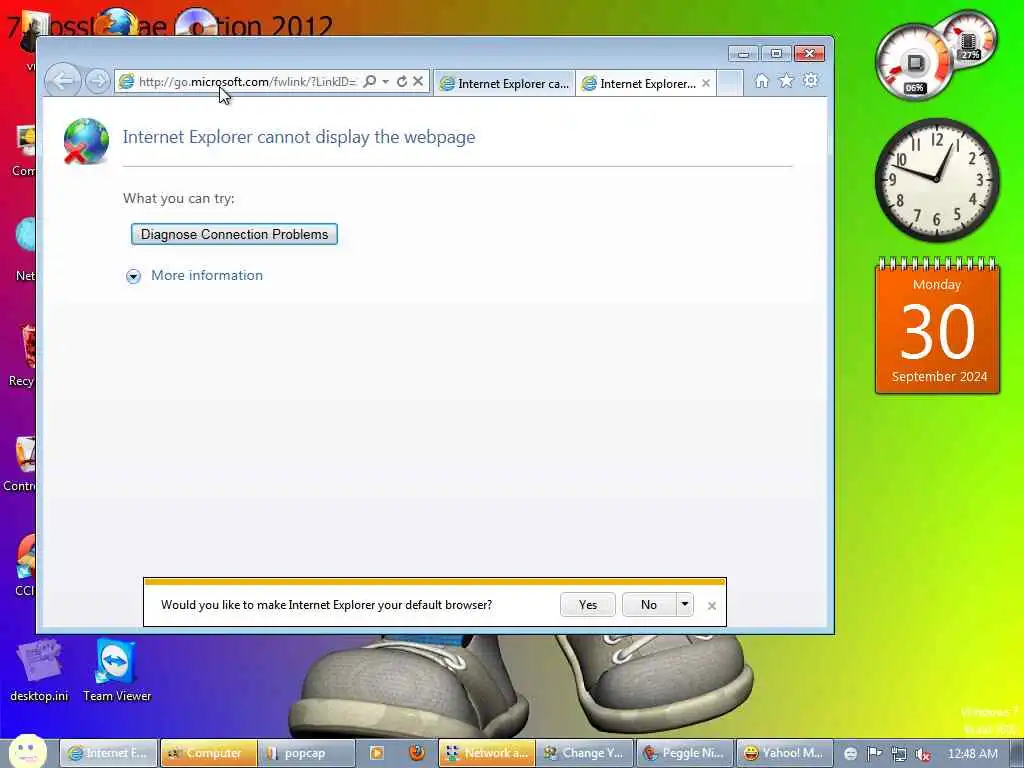Select the Computer desktop icon
The image size is (1024, 768).
point(24,152)
